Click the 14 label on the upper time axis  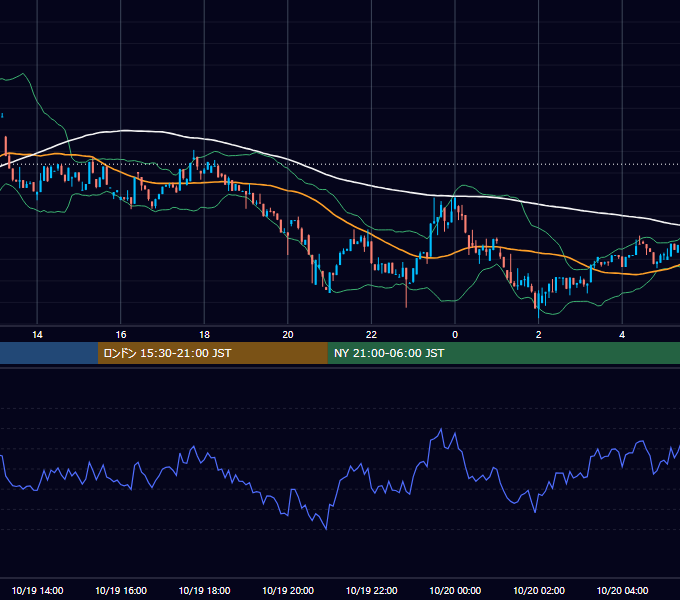pos(37,335)
